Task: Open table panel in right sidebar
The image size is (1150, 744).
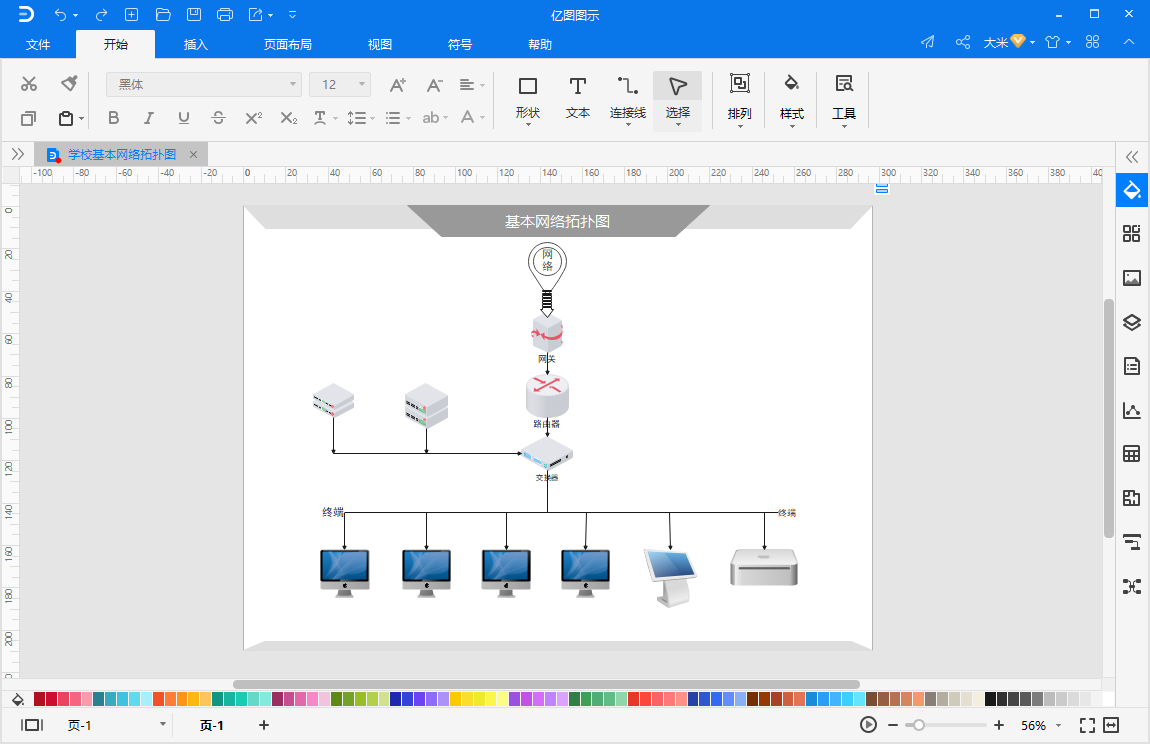Action: (x=1132, y=453)
